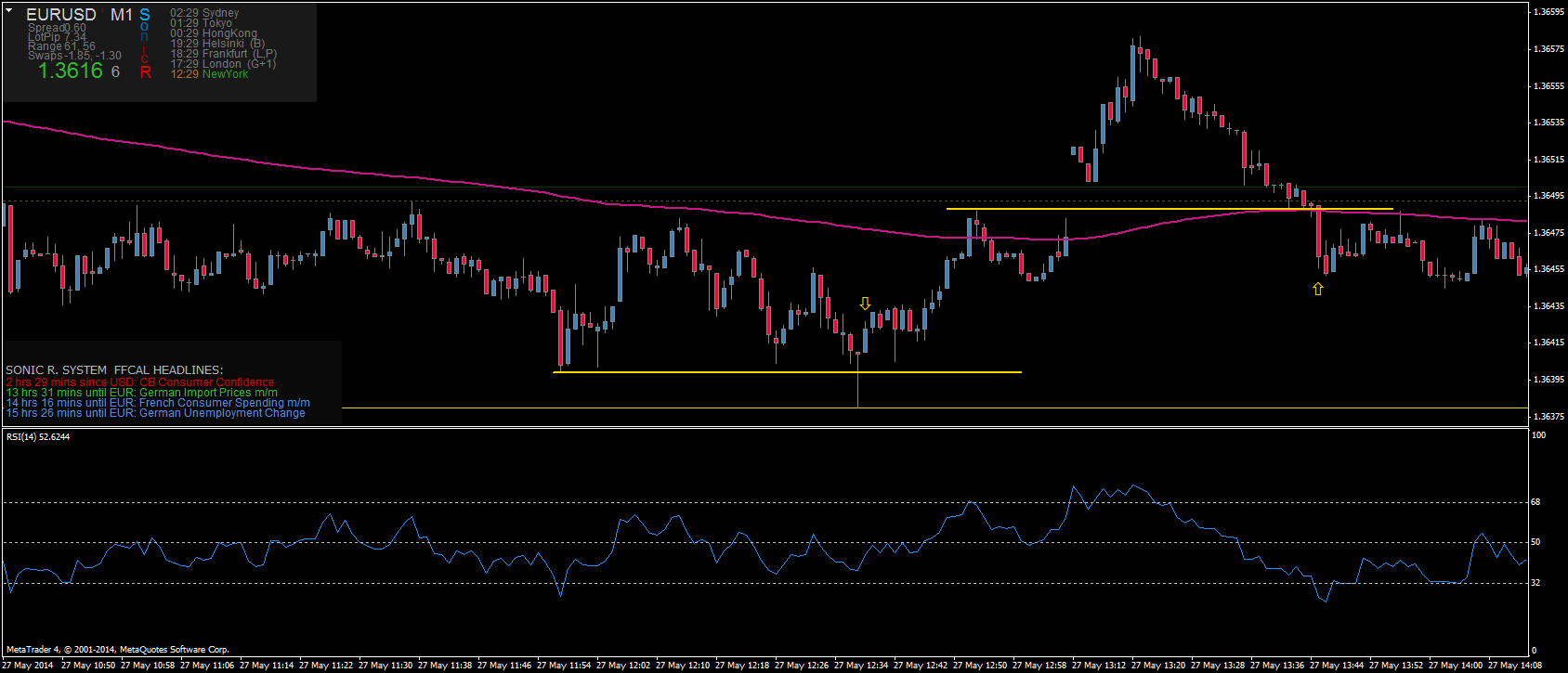Viewport: 1568px width, 673px height.
Task: Click the Spread0.60 readout
Action: pos(57,28)
